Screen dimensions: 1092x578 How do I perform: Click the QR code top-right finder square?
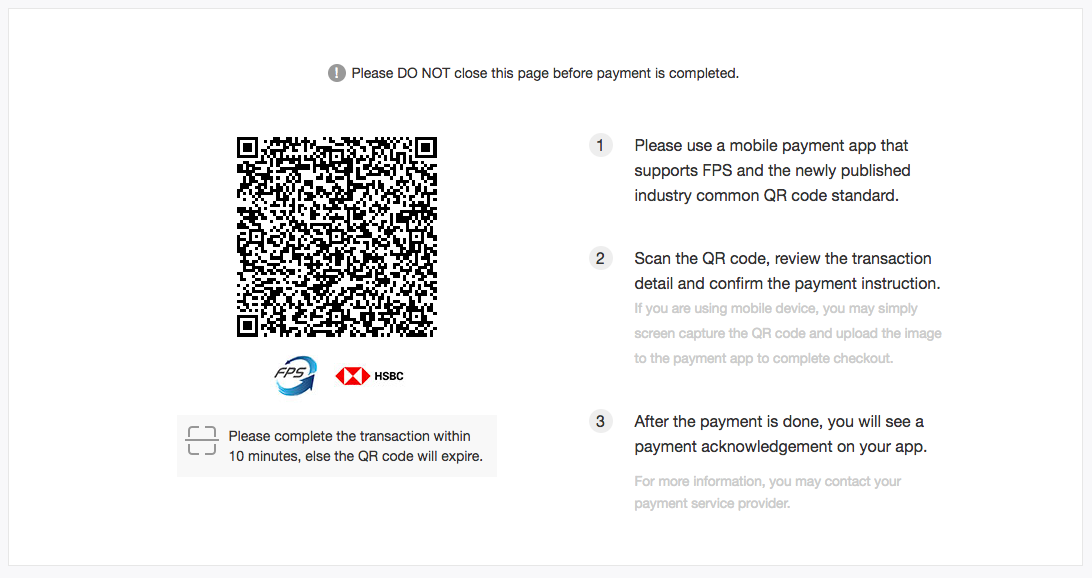click(x=426, y=148)
